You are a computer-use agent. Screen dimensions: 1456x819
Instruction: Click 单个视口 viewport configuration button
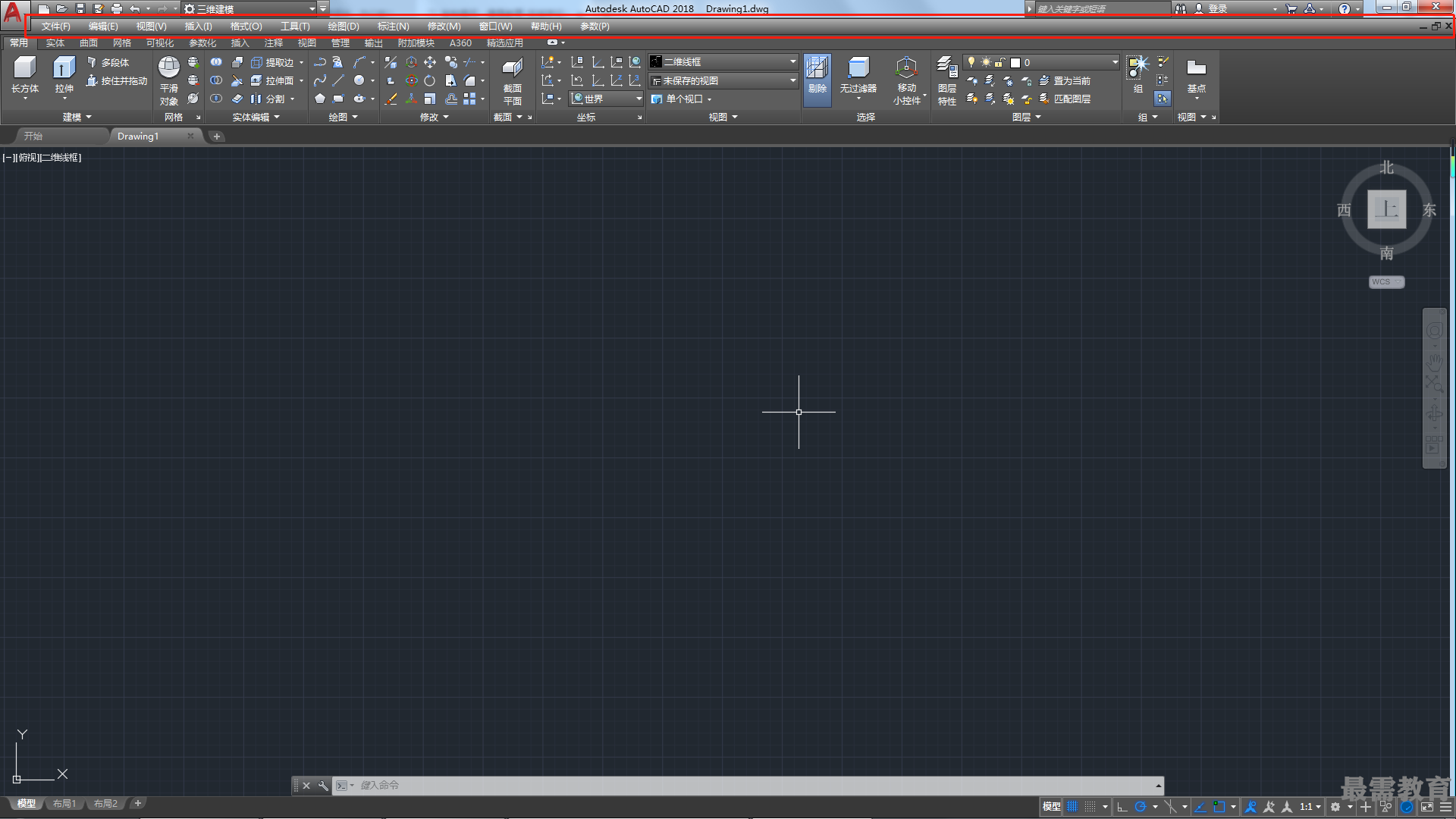(682, 99)
